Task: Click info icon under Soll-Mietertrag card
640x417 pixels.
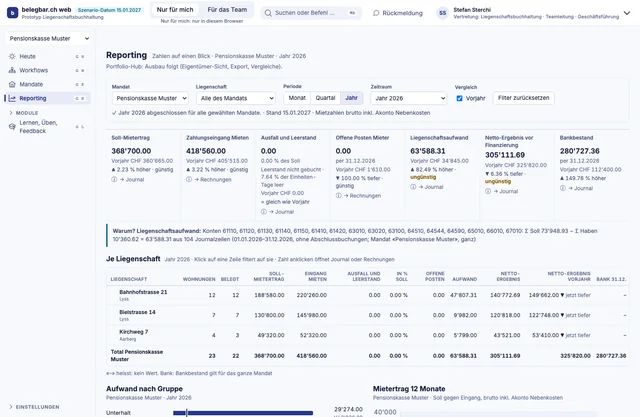Action: click(x=114, y=180)
